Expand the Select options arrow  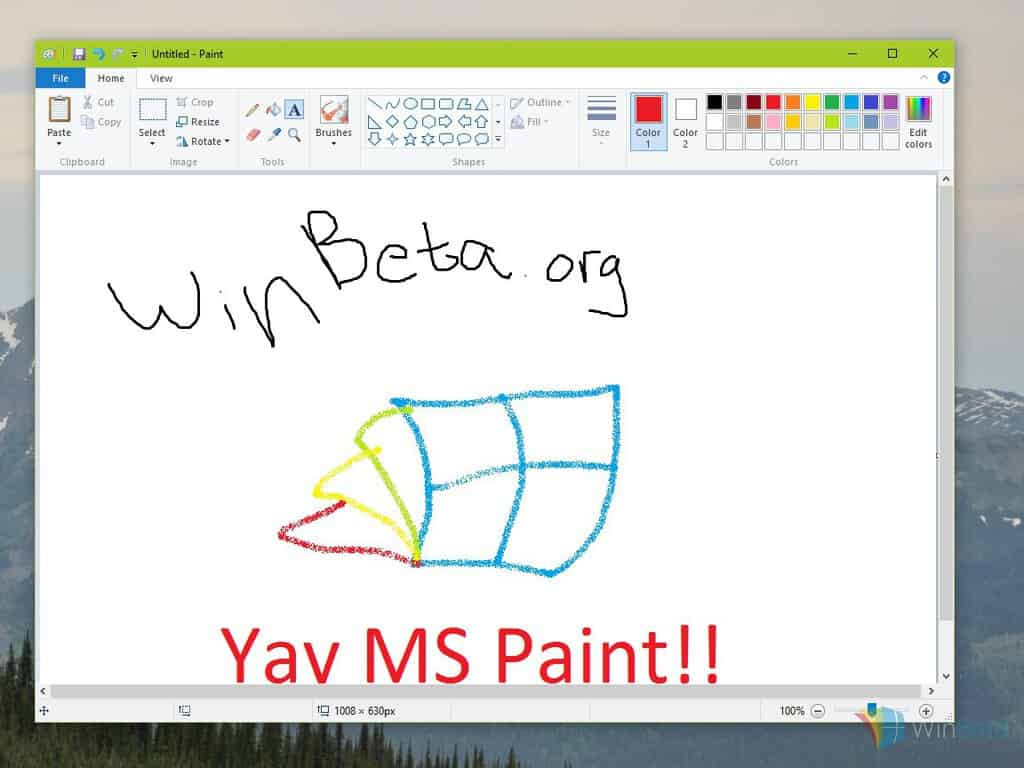pos(152,143)
